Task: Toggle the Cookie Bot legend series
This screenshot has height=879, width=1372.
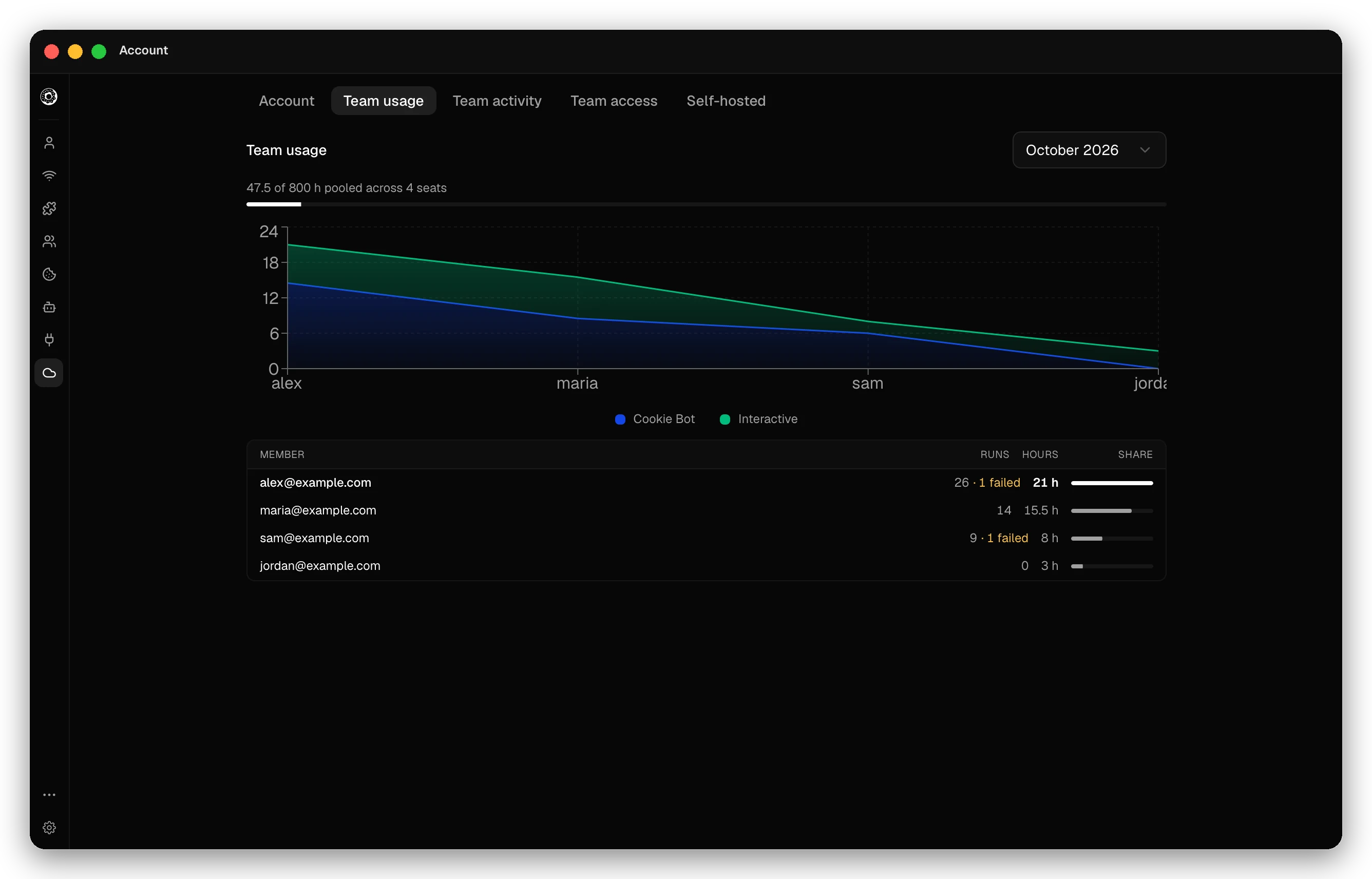Action: (655, 419)
